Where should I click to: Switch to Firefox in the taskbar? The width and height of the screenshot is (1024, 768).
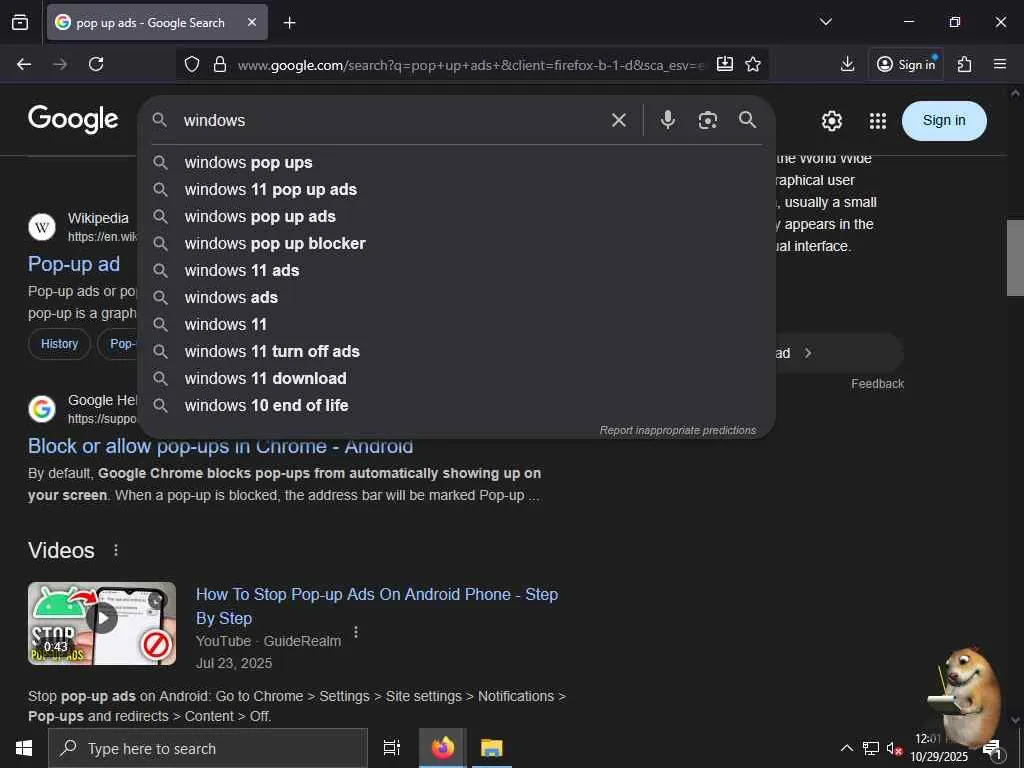[x=443, y=748]
